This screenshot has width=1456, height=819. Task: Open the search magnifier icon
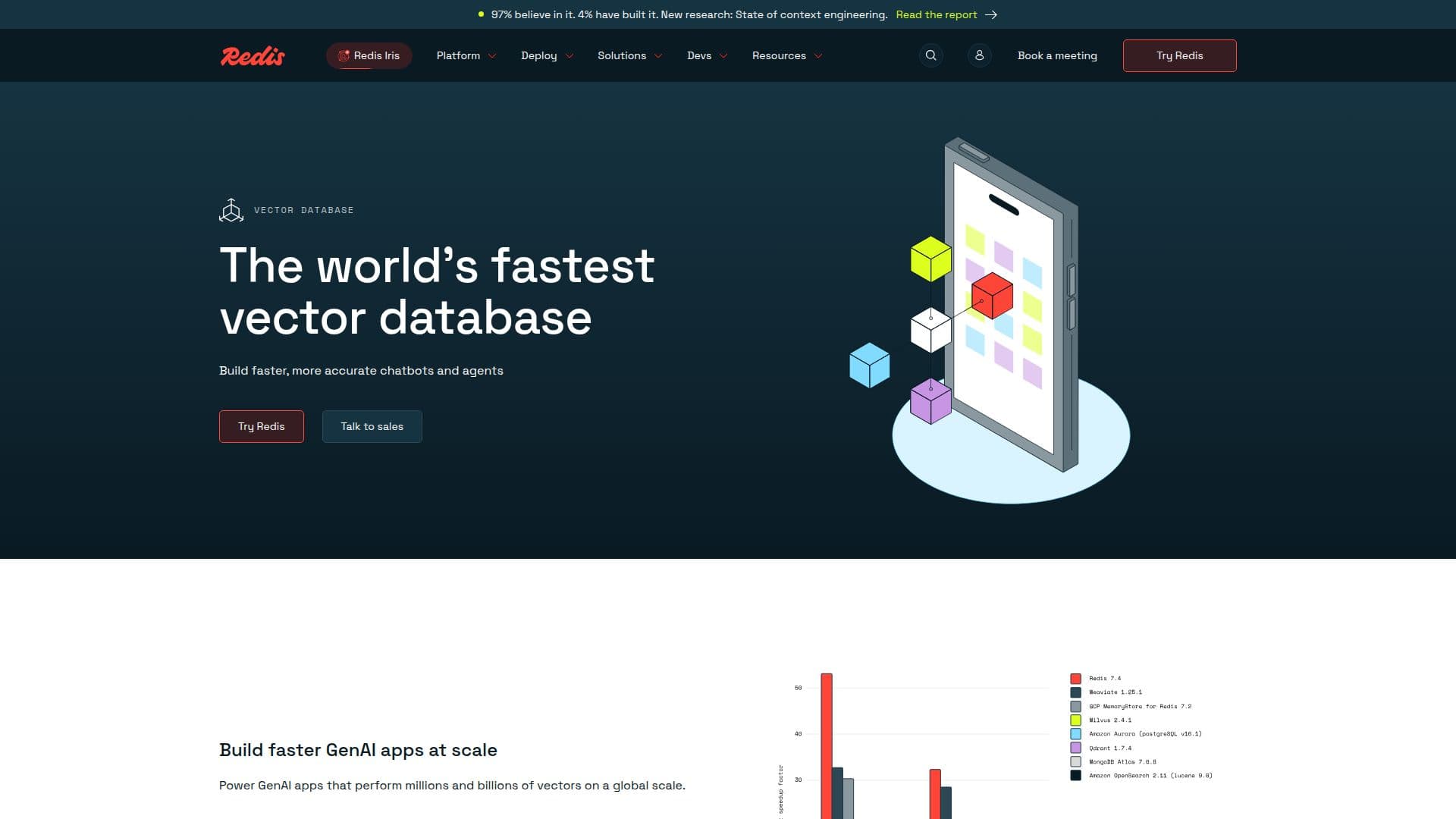[930, 55]
